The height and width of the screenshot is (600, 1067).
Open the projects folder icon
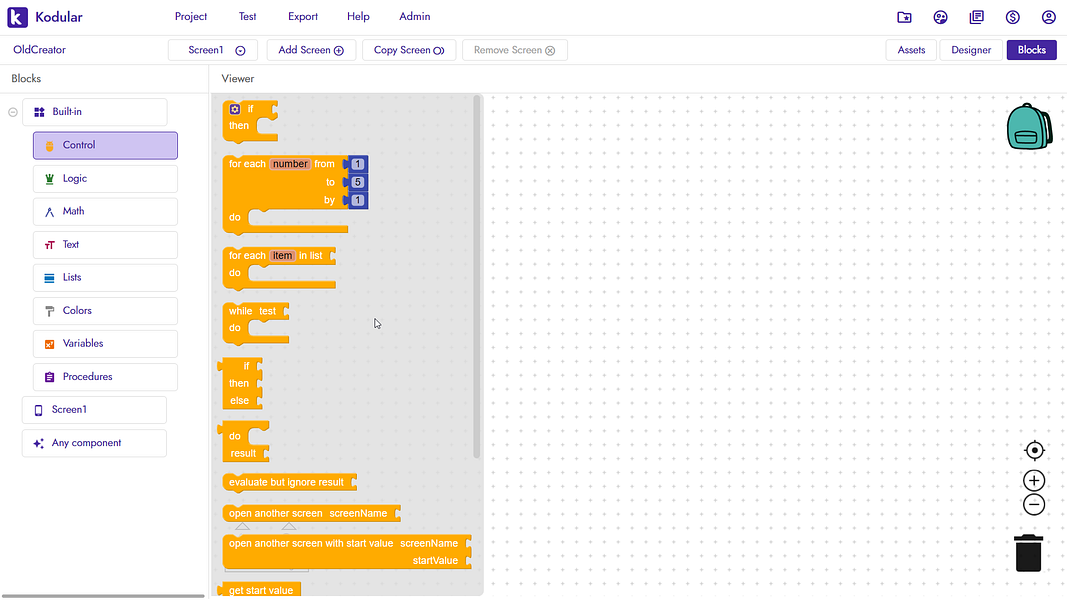click(x=904, y=16)
